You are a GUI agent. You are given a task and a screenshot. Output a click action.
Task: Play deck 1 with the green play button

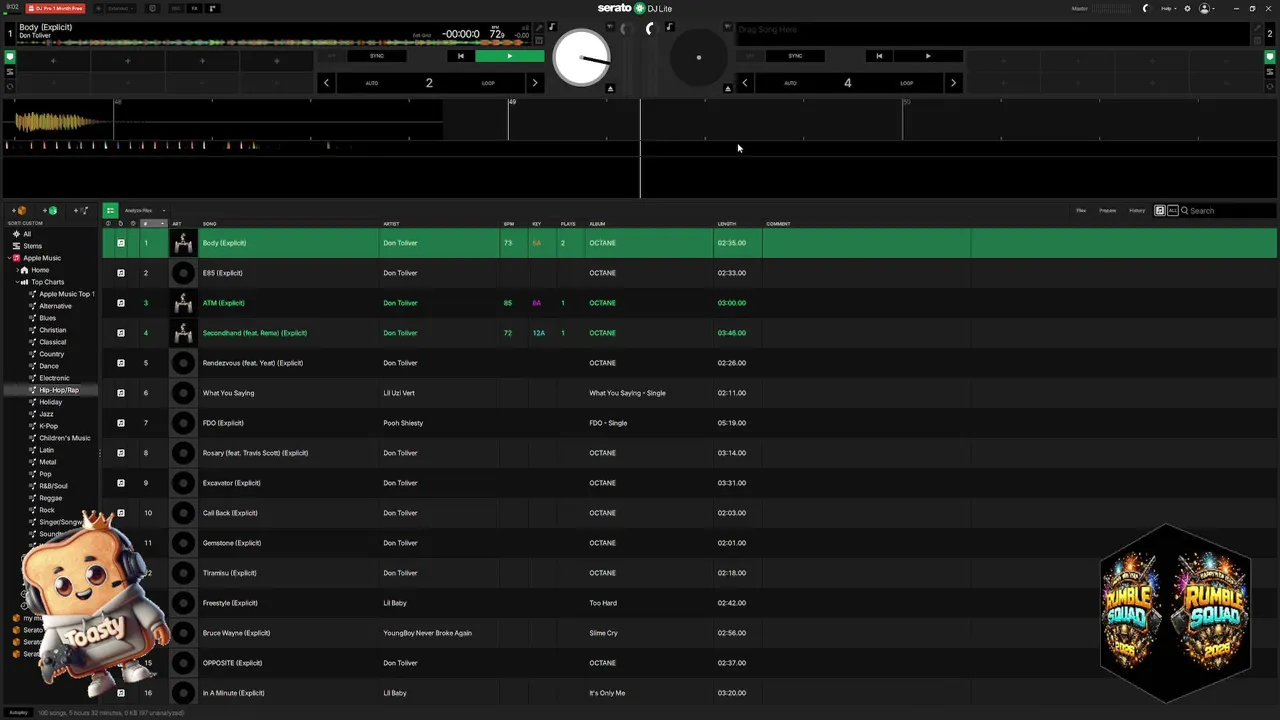point(509,56)
